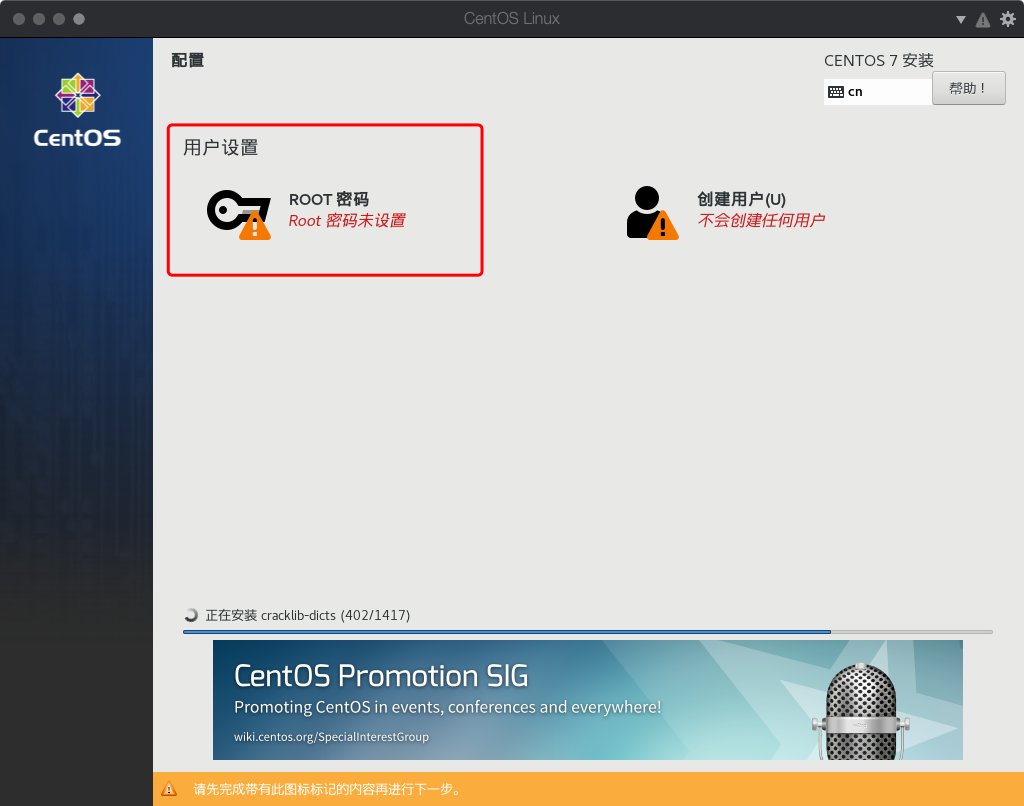Click the warning icon in the orange bottom bar
This screenshot has width=1024, height=806.
click(x=169, y=789)
